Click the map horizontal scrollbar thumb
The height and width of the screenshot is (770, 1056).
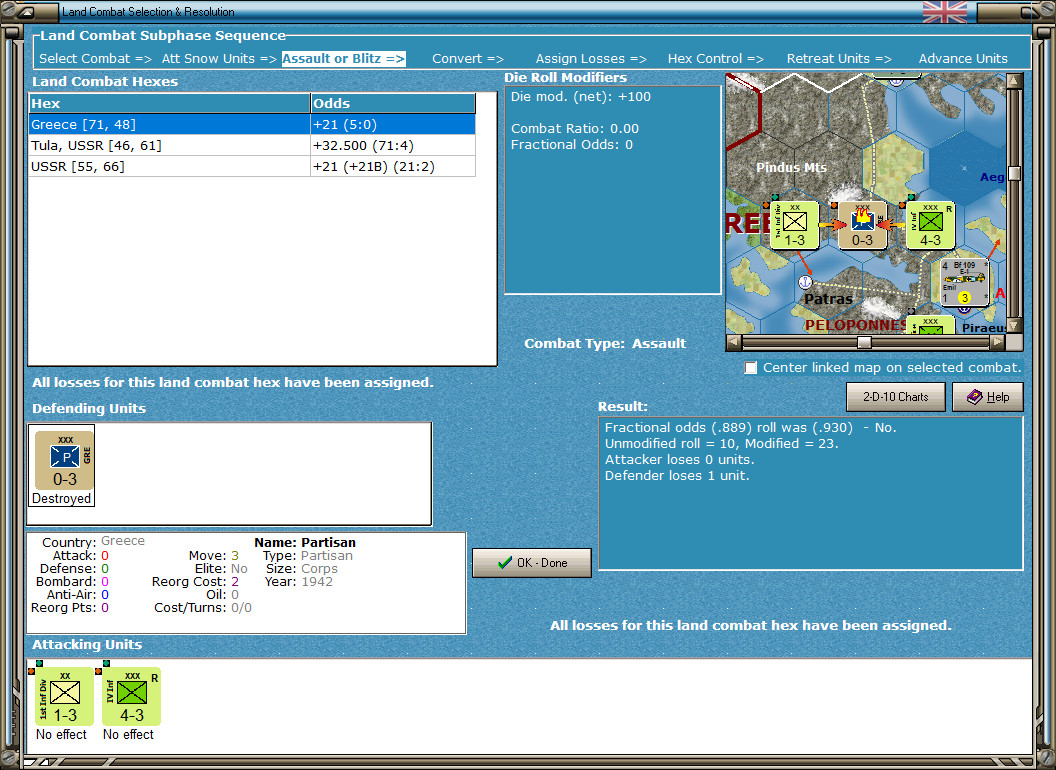point(864,342)
